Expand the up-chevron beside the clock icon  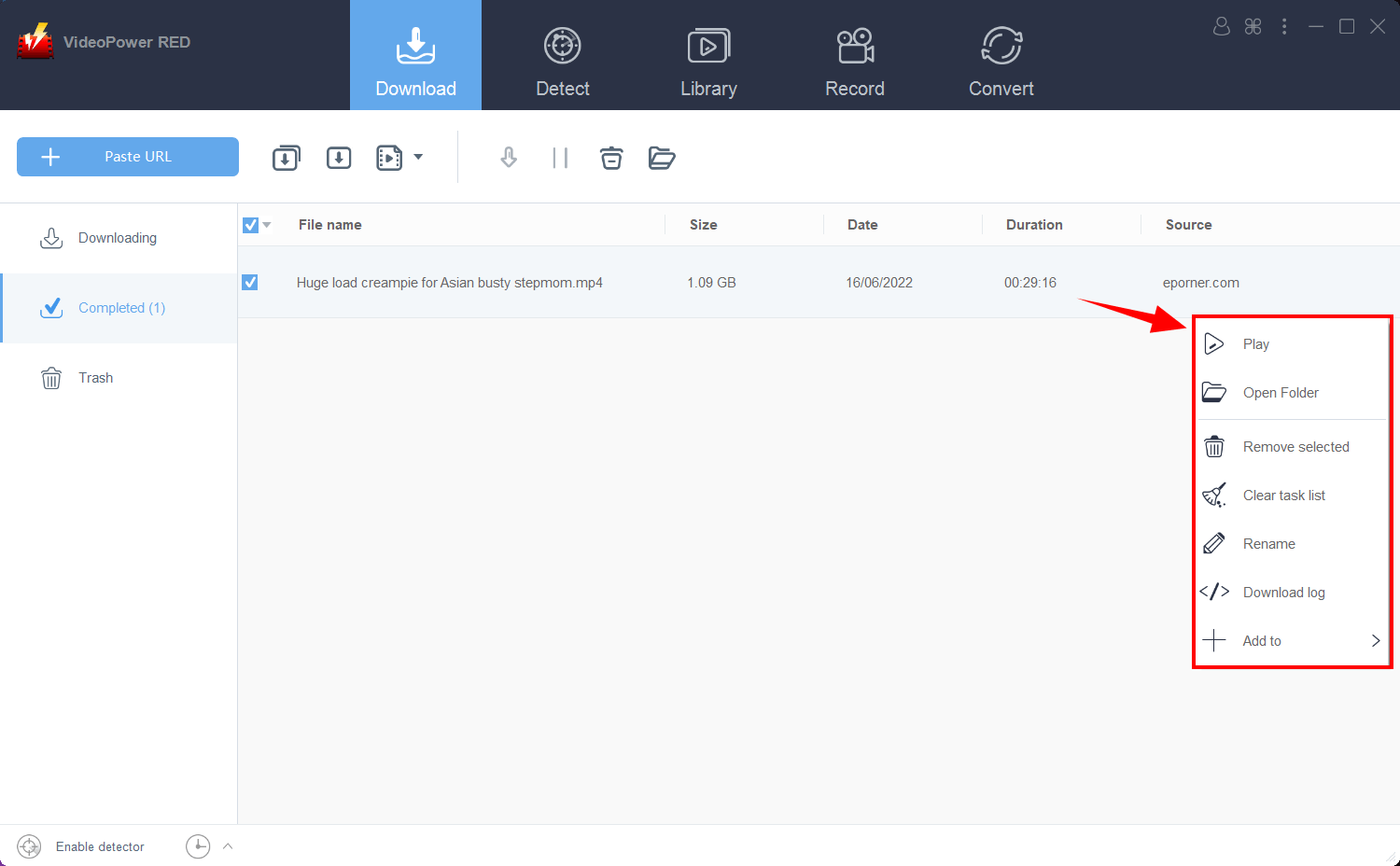[228, 846]
